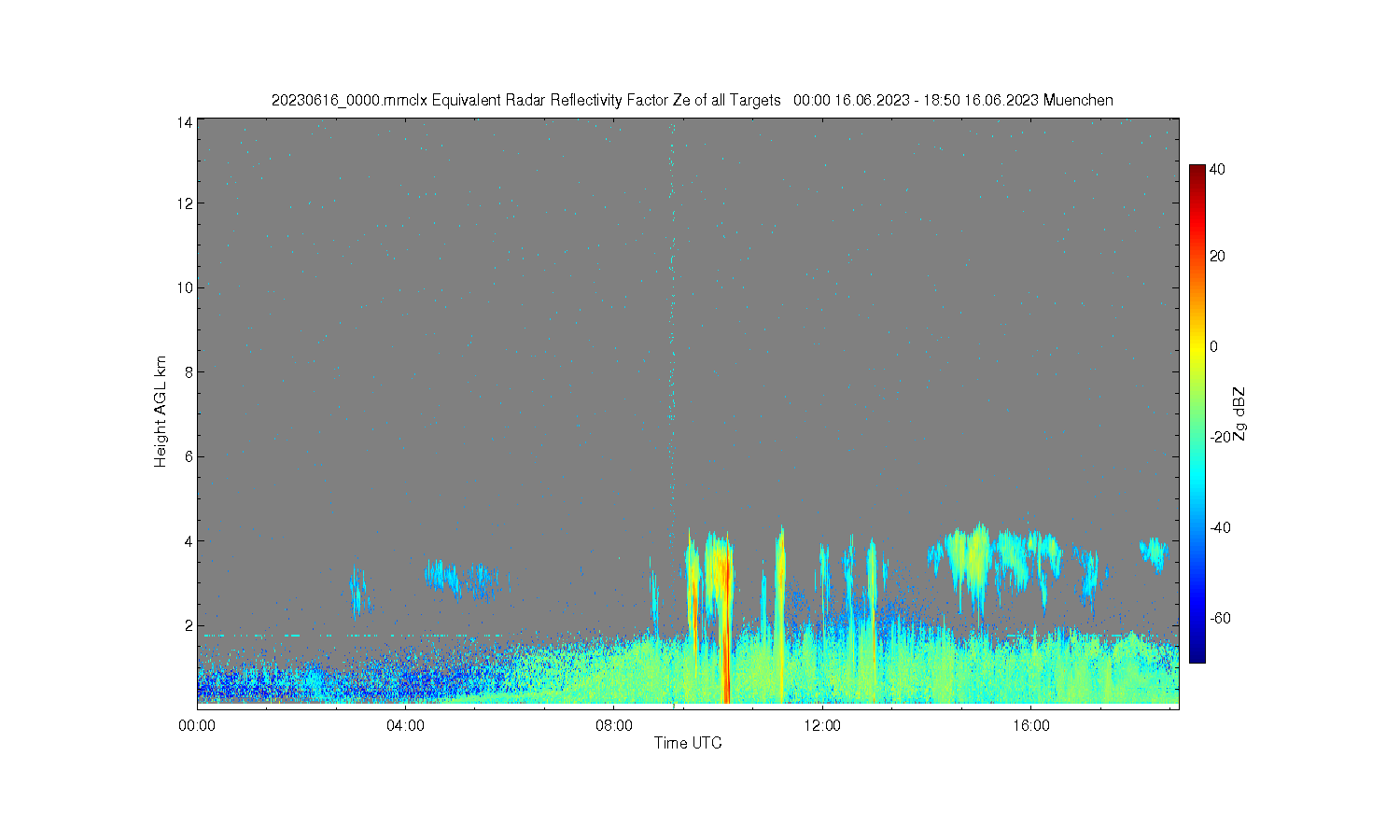This screenshot has height=840, width=1400.
Task: Click the 00:00 time tick label
Action: (x=197, y=725)
